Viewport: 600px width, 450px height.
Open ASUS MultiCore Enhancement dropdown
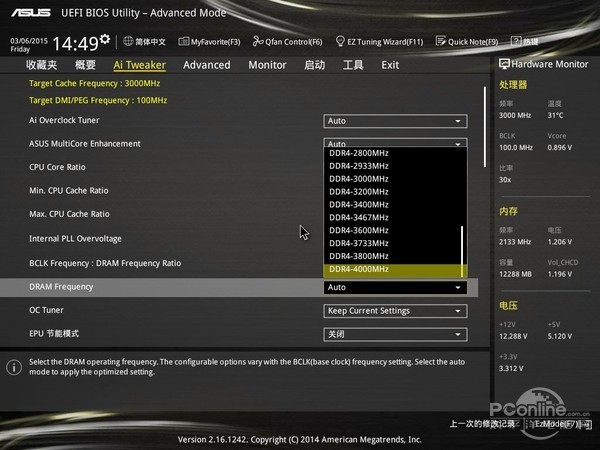click(395, 143)
